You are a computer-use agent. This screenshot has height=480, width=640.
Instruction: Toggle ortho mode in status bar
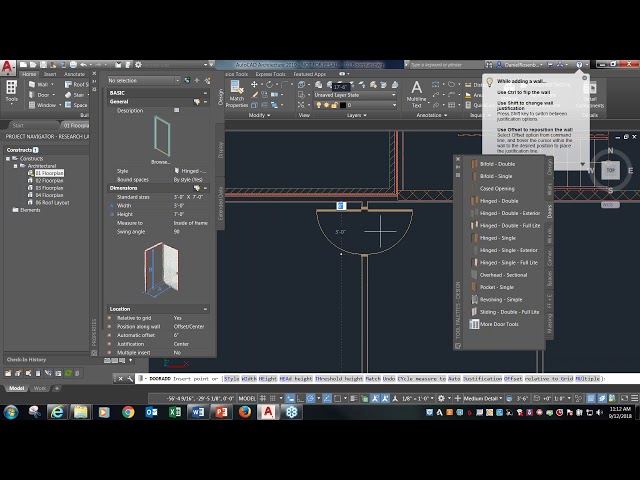[x=300, y=398]
